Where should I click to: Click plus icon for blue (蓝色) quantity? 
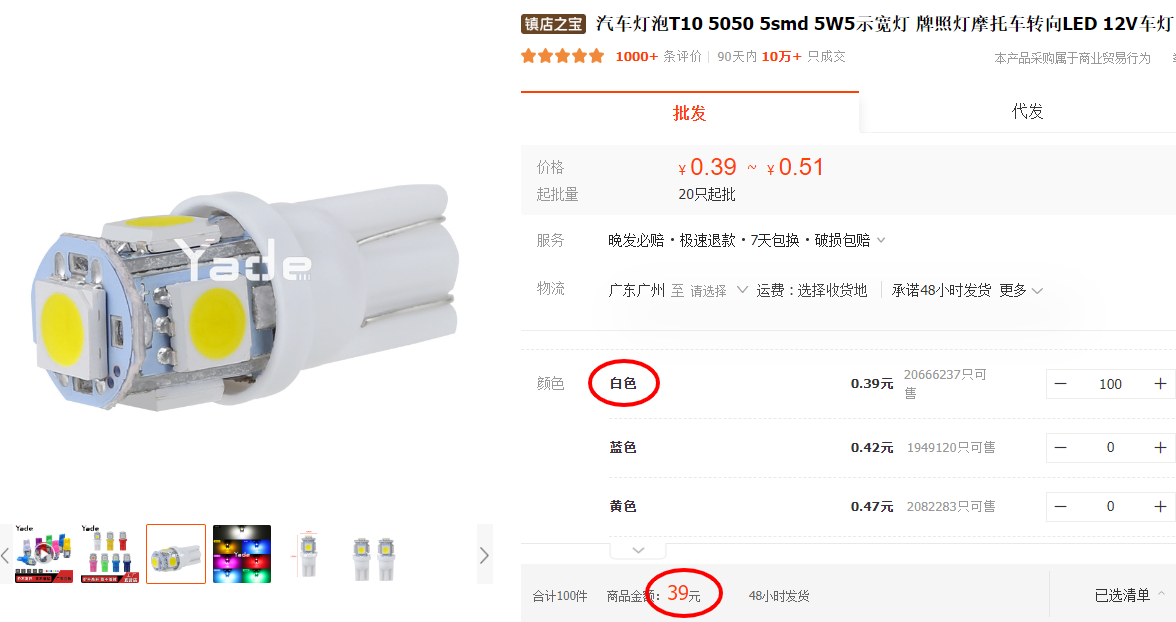point(1160,447)
